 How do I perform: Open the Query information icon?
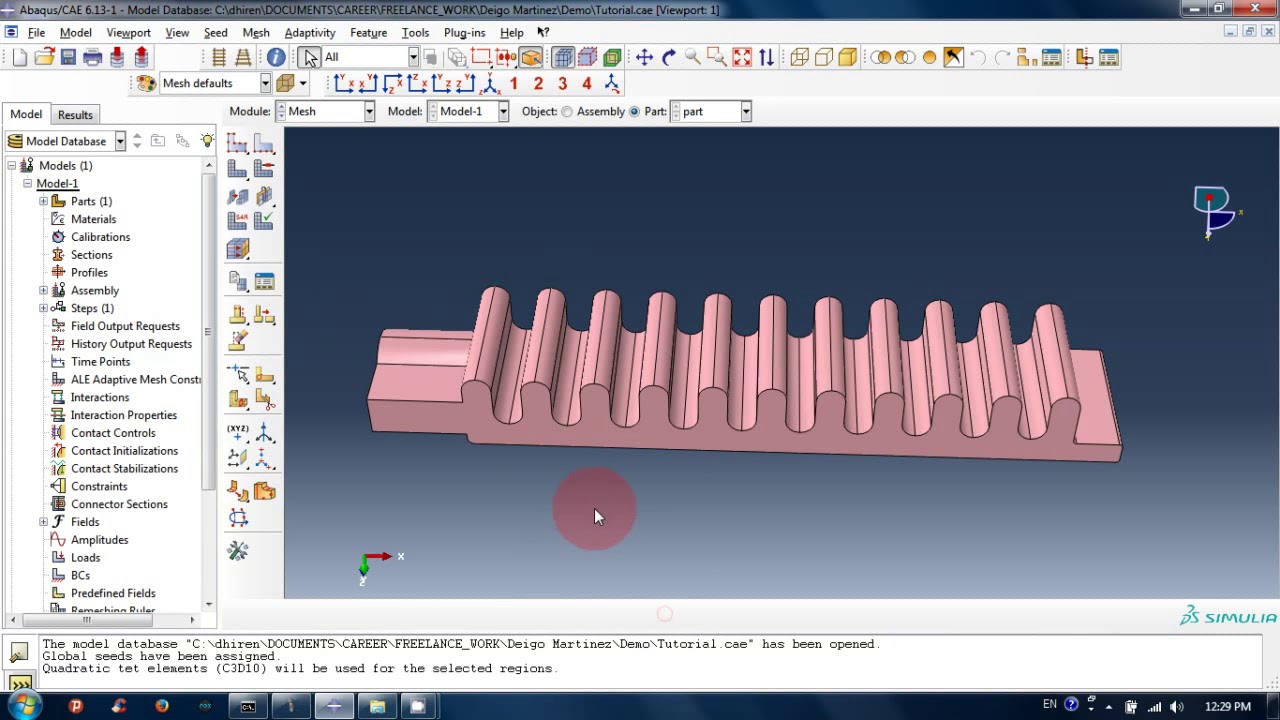[x=276, y=58]
